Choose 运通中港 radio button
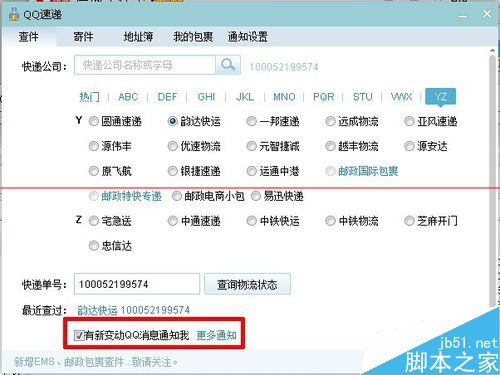This screenshot has height=375, width=500. click(252, 171)
